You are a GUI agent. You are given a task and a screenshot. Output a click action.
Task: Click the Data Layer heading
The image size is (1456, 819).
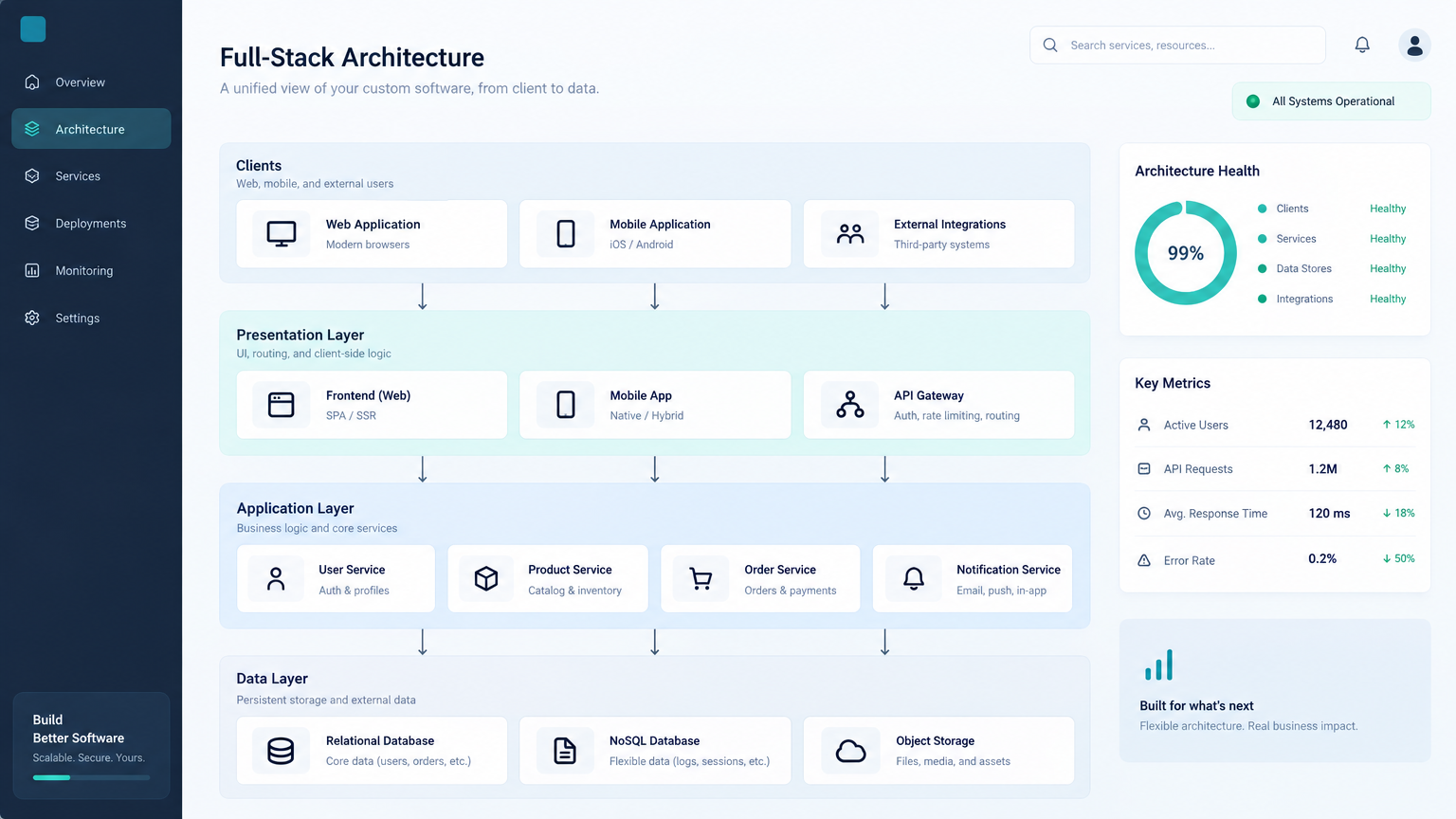pyautogui.click(x=272, y=679)
